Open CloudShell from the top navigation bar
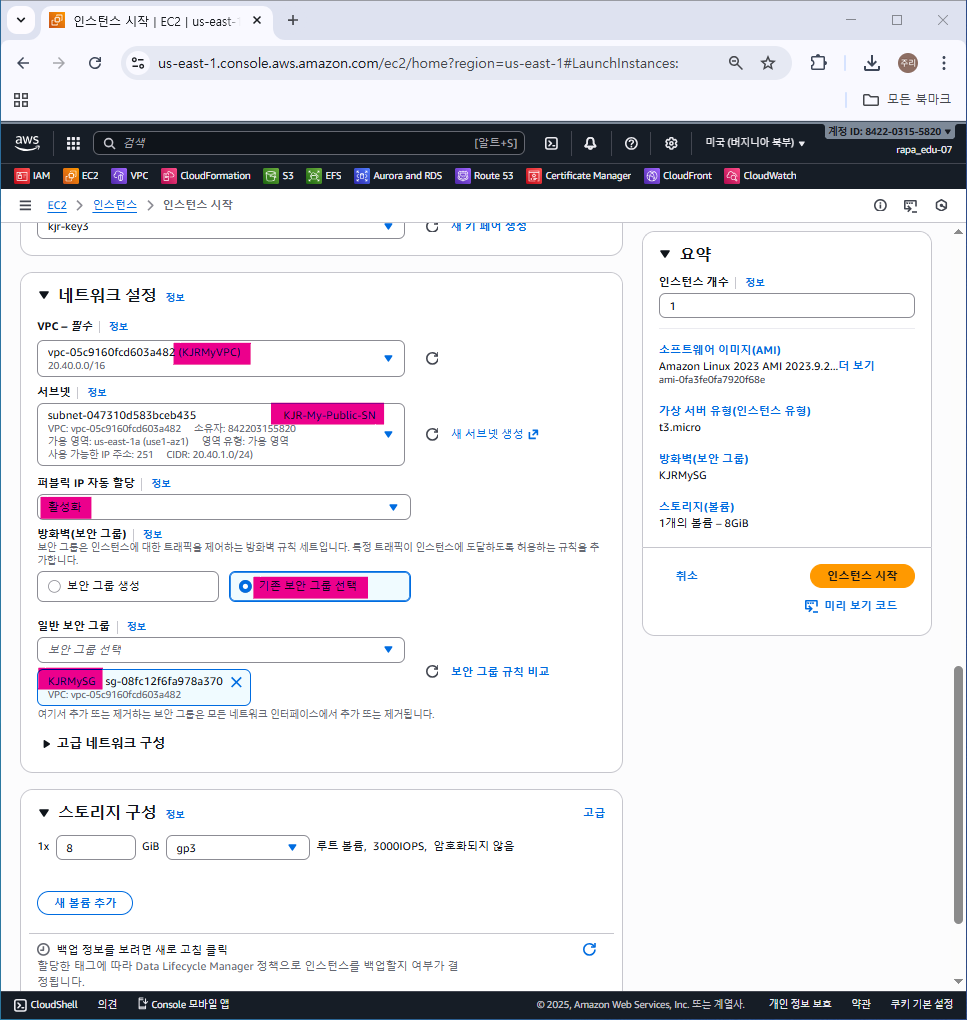 pos(551,143)
